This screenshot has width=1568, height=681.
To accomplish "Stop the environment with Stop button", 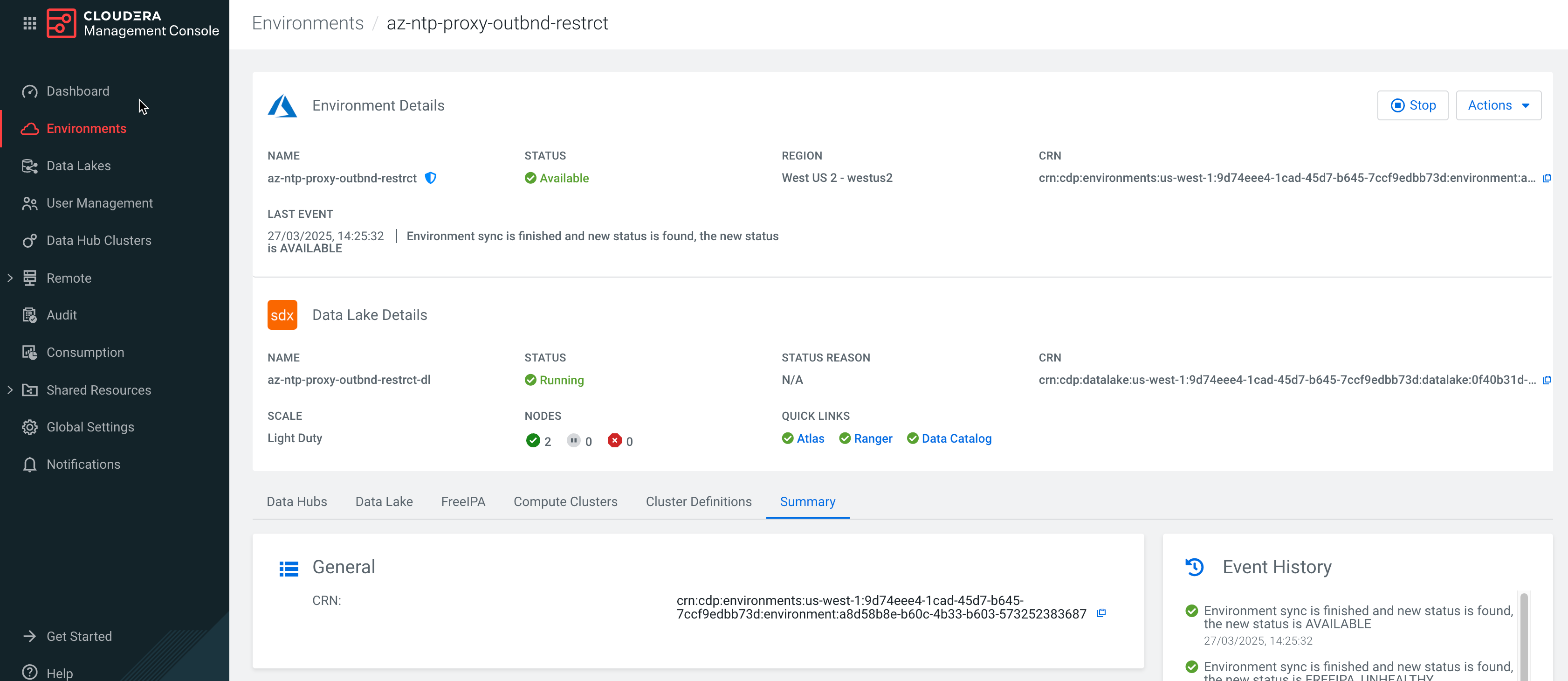I will (x=1412, y=105).
